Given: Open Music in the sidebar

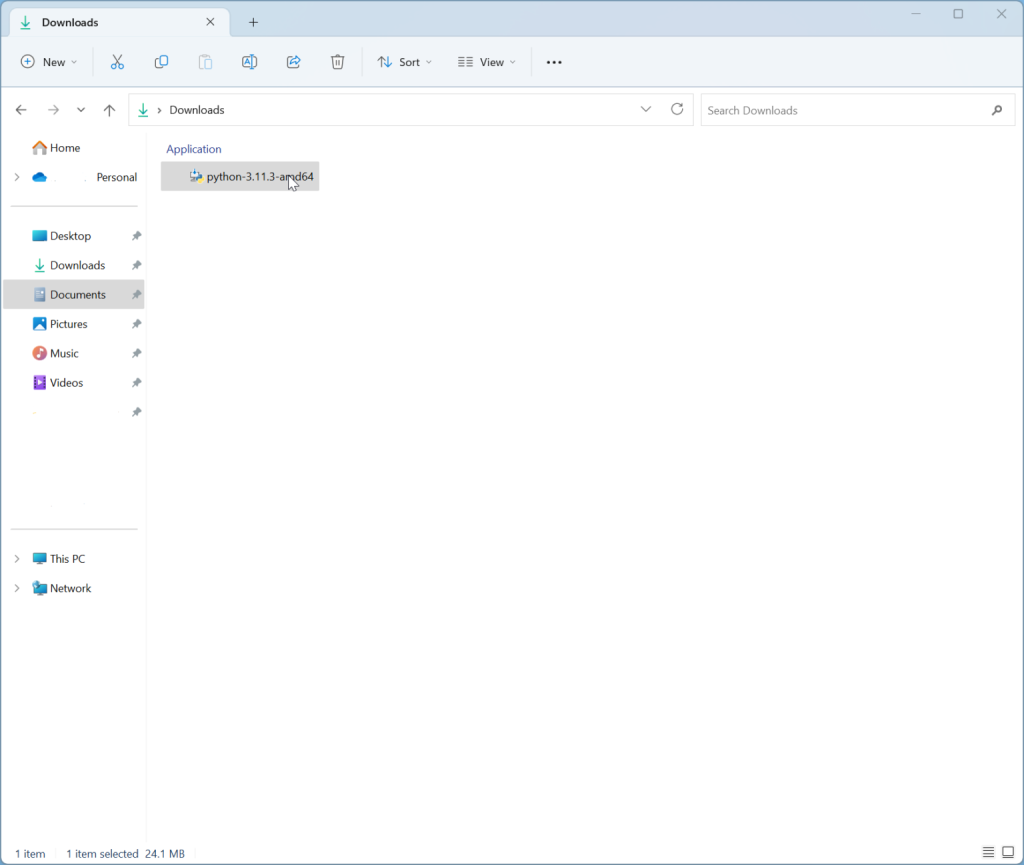Looking at the screenshot, I should tap(64, 353).
